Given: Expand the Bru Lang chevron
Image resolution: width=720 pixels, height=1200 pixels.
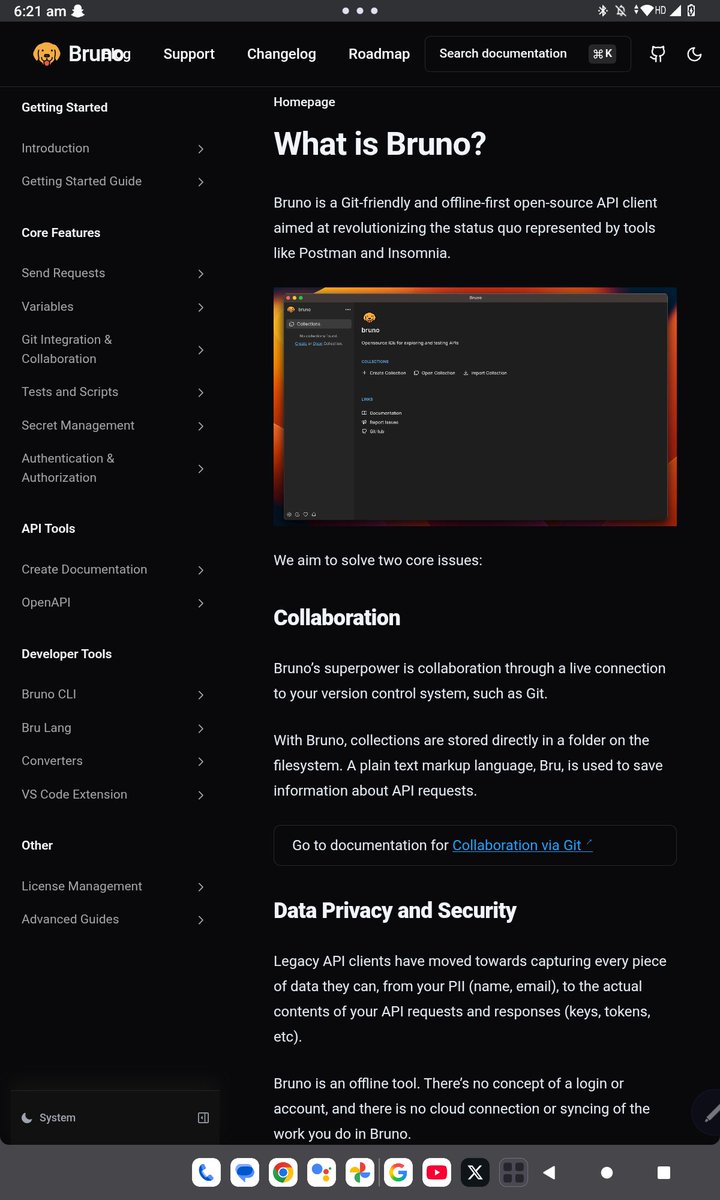Looking at the screenshot, I should click(x=201, y=728).
